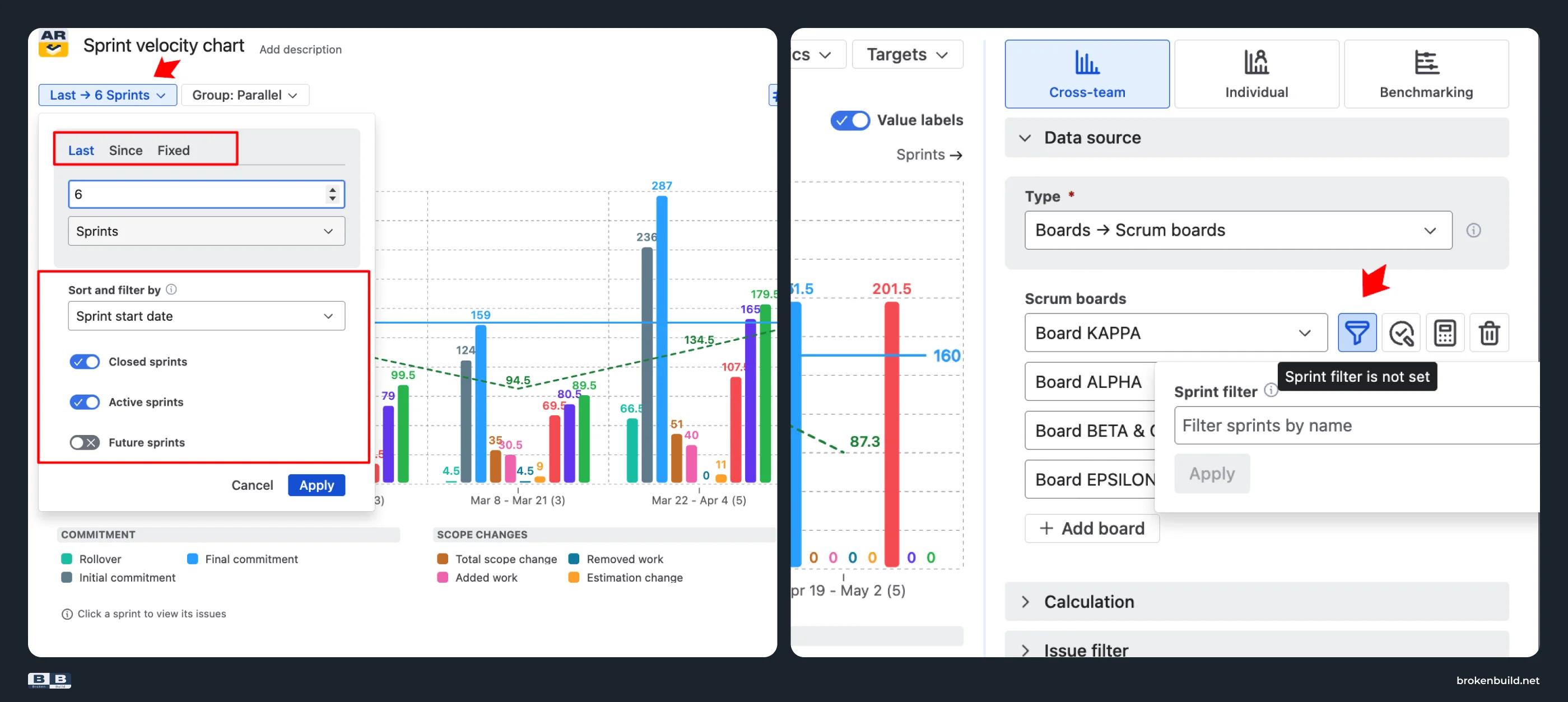This screenshot has width=1568, height=702.
Task: Click the info icon beside Sort and filter by
Action: coord(171,289)
